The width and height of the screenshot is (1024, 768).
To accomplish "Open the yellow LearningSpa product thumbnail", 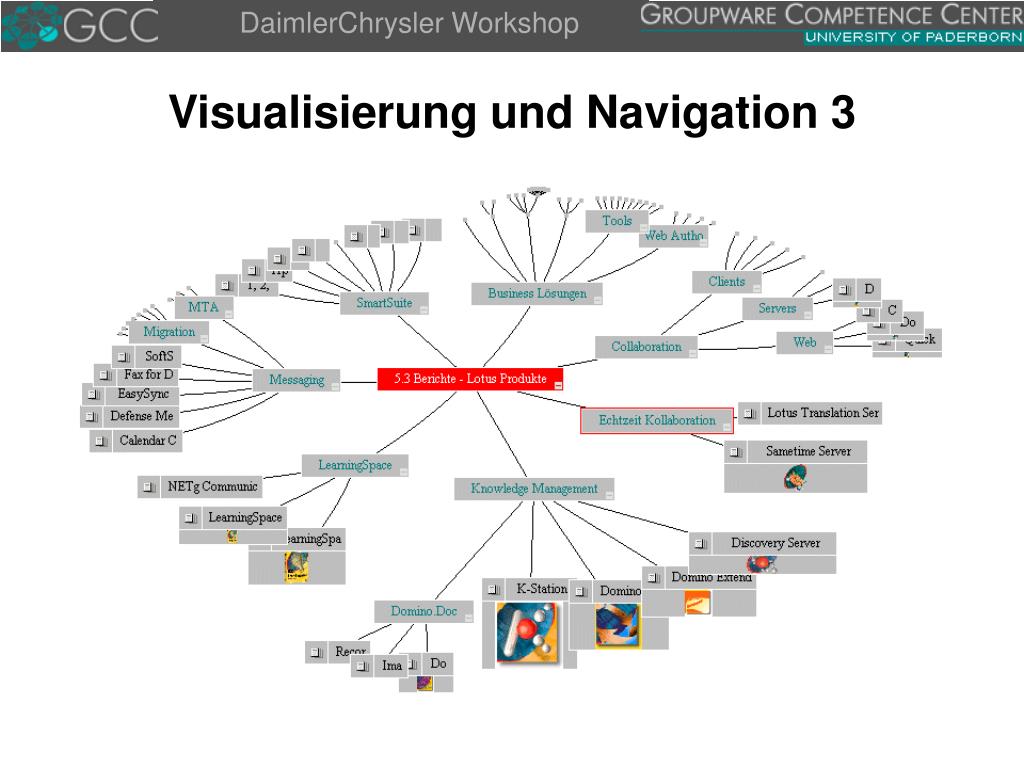I will pos(296,567).
